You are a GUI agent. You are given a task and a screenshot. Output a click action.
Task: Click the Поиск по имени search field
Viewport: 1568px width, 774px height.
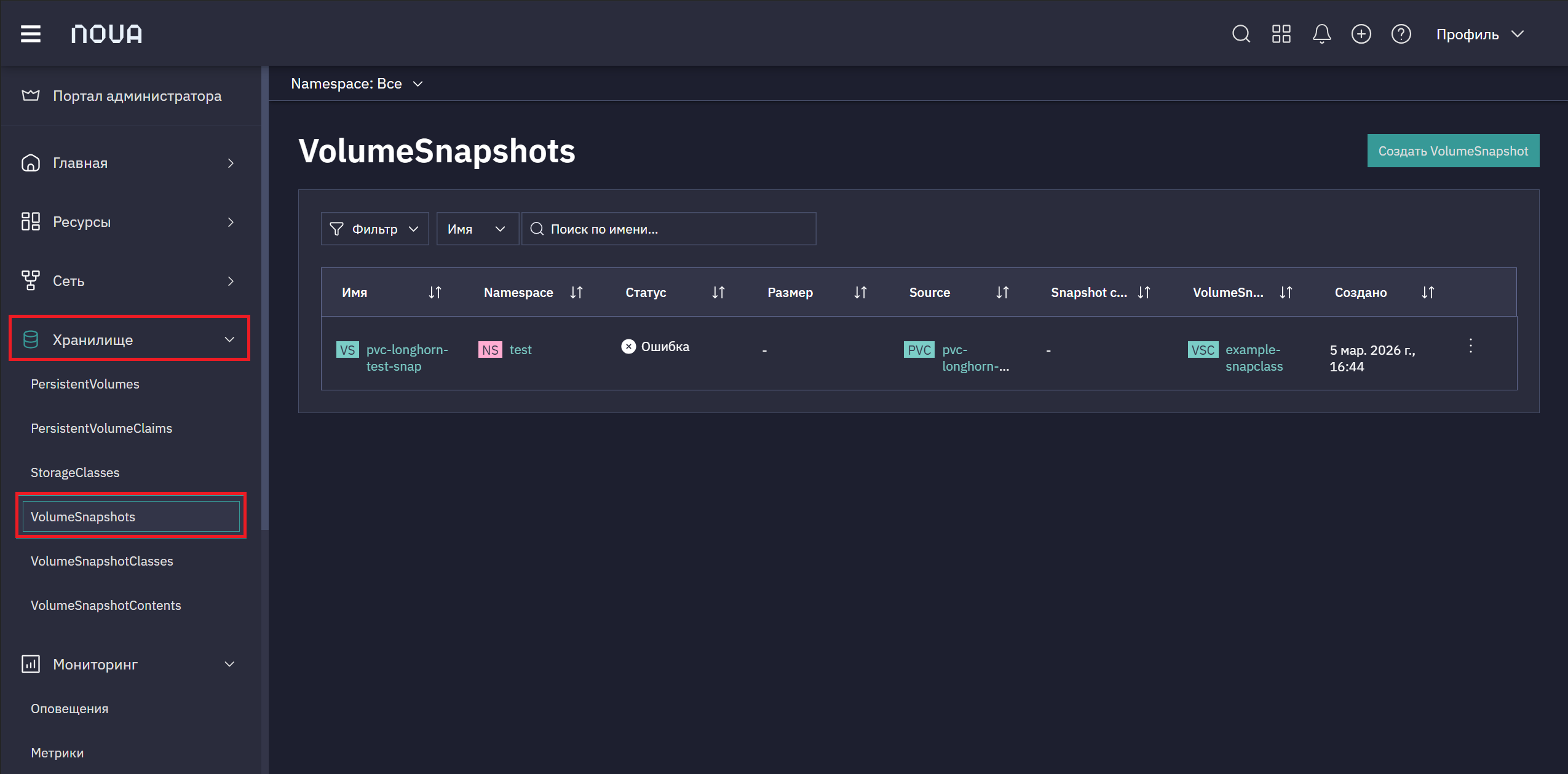pos(668,229)
